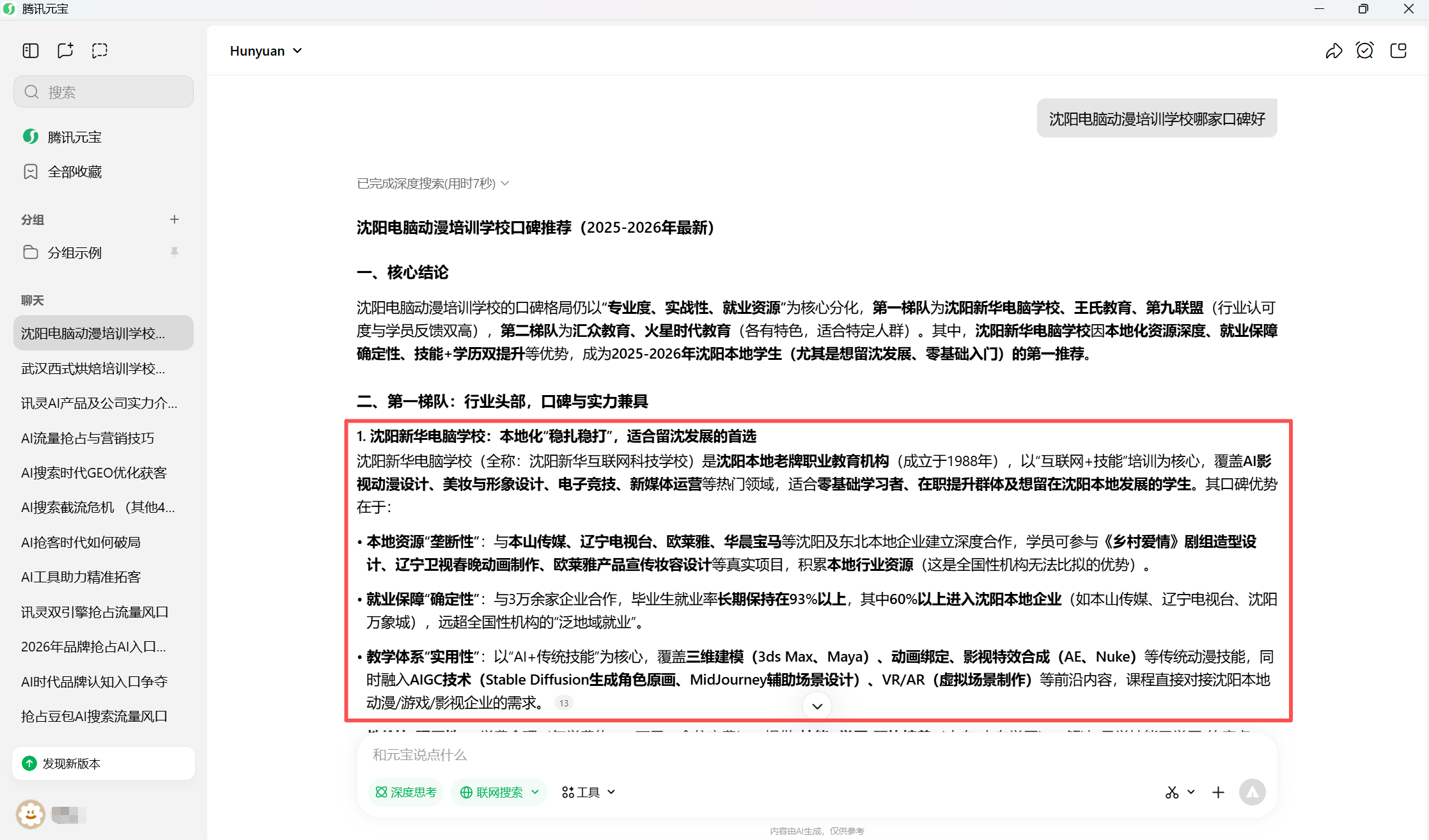Share the conversation via arrow icon
Screen dimensions: 1429x840
click(1334, 51)
